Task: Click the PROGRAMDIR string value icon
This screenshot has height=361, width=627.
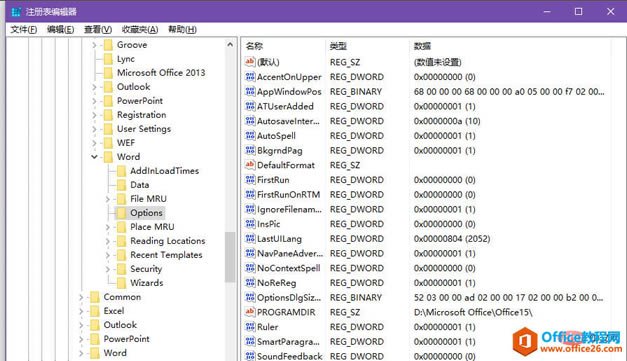Action: point(250,312)
